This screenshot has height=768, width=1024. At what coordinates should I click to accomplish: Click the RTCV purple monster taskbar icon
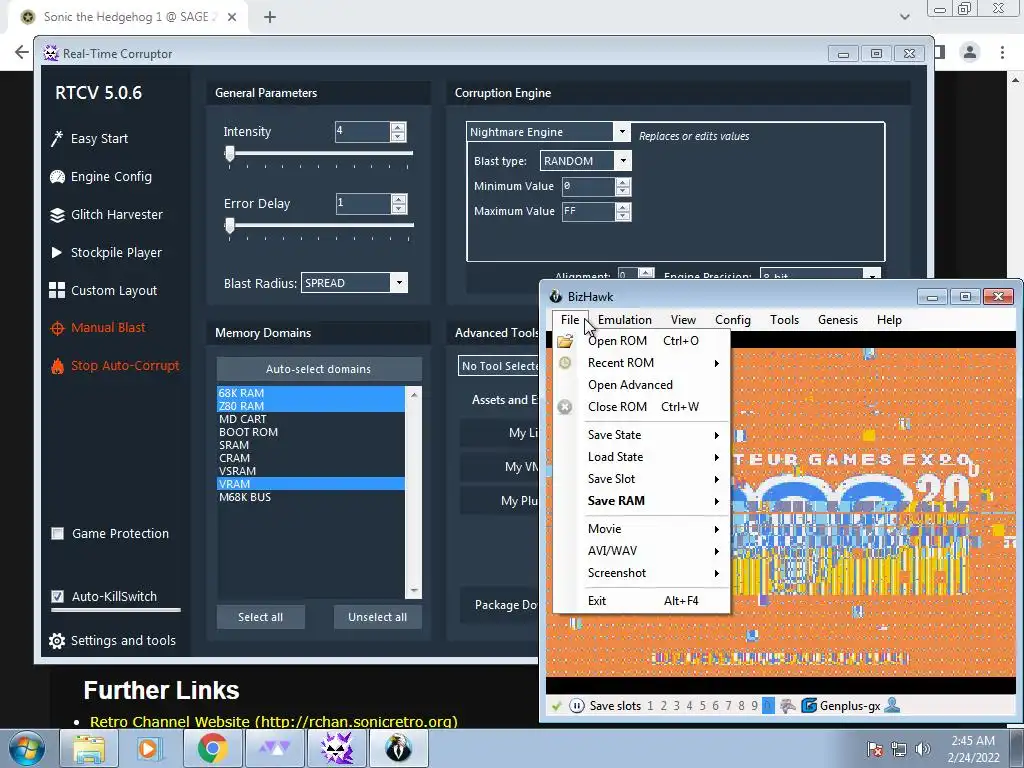pyautogui.click(x=337, y=748)
